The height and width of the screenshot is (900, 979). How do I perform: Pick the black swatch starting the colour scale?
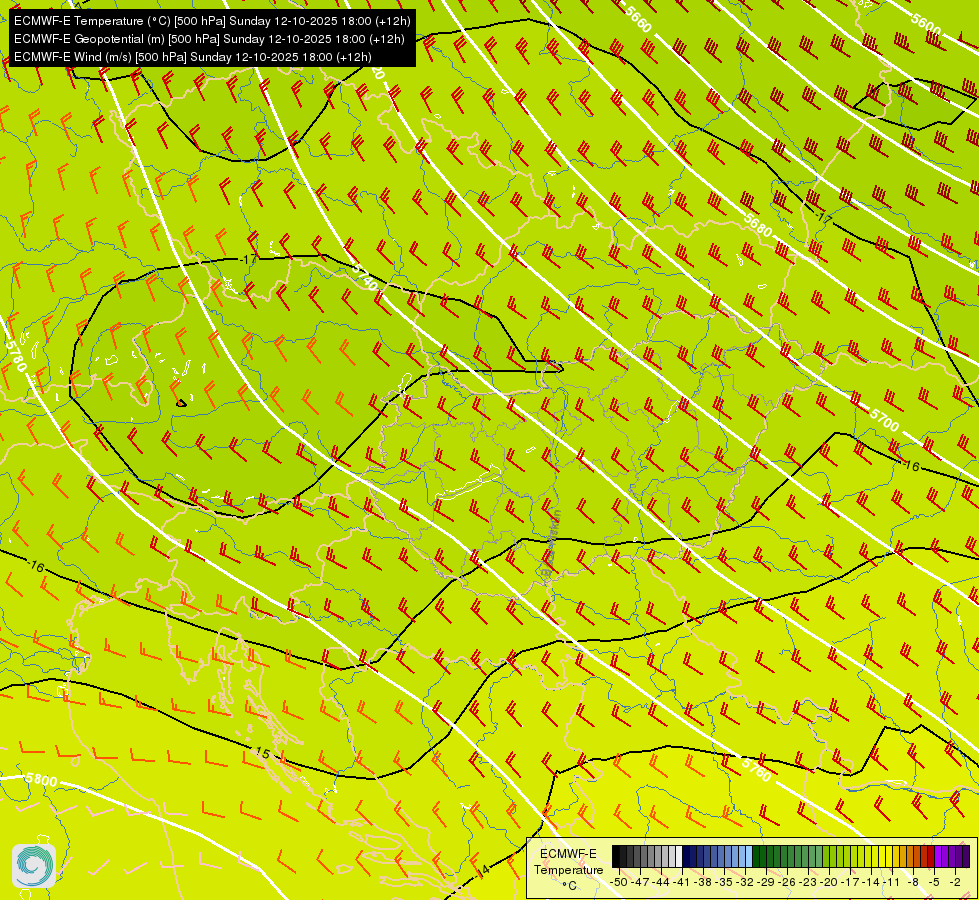tap(616, 857)
